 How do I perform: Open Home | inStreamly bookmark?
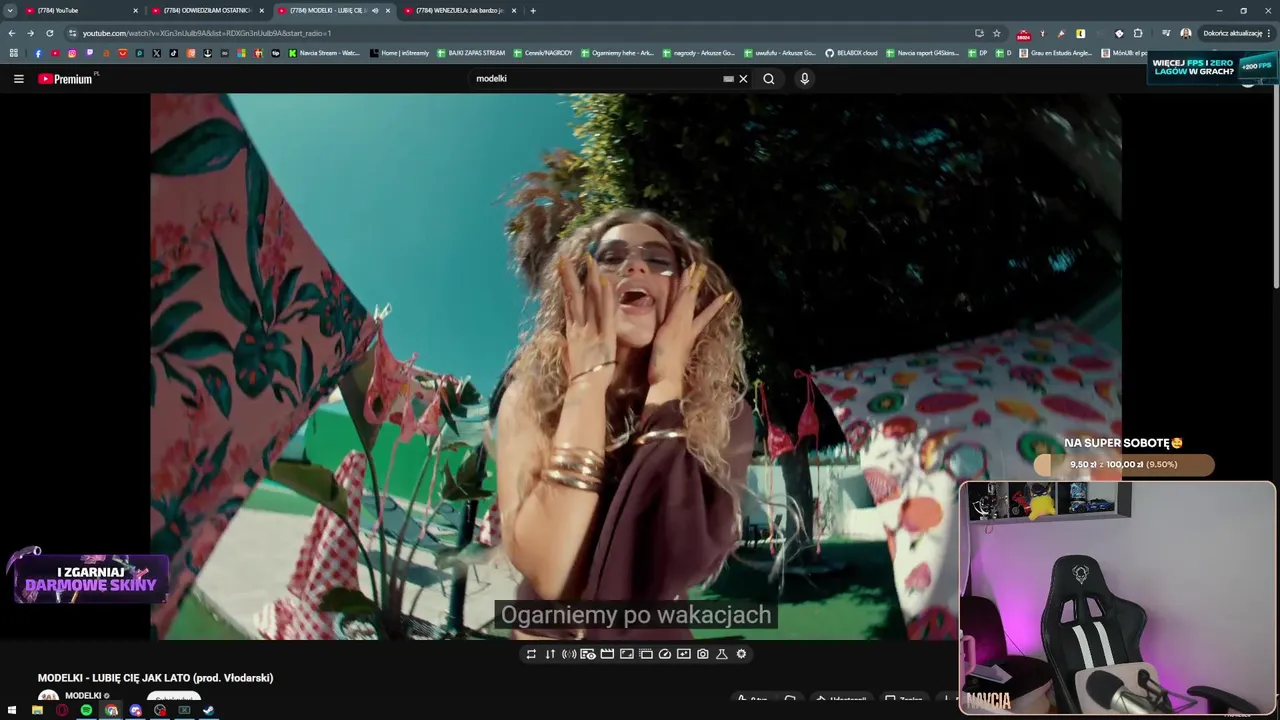point(399,53)
